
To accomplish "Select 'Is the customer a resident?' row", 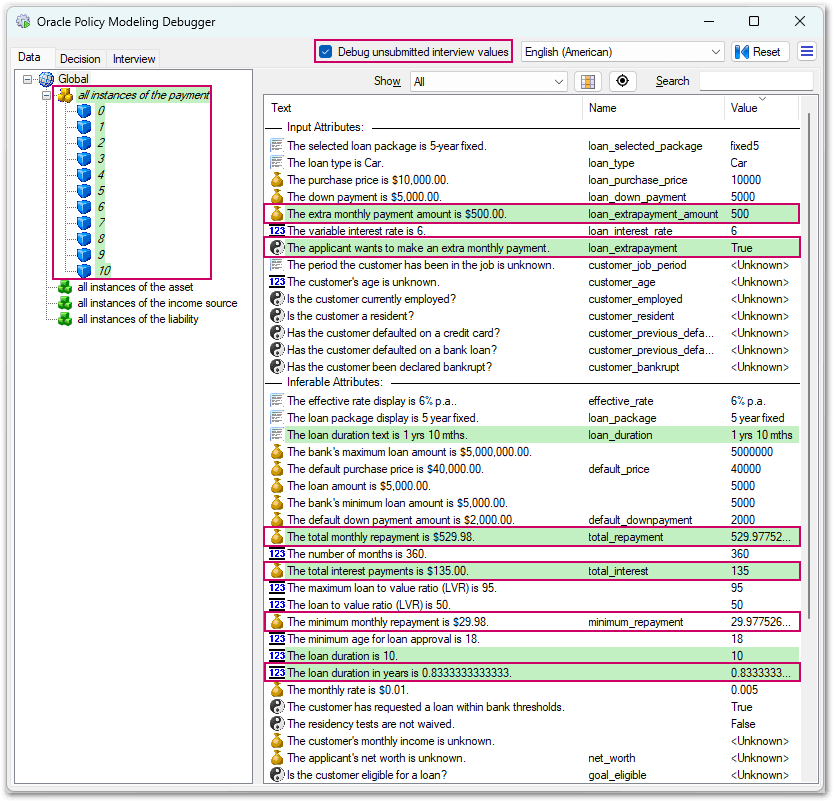I will point(532,316).
